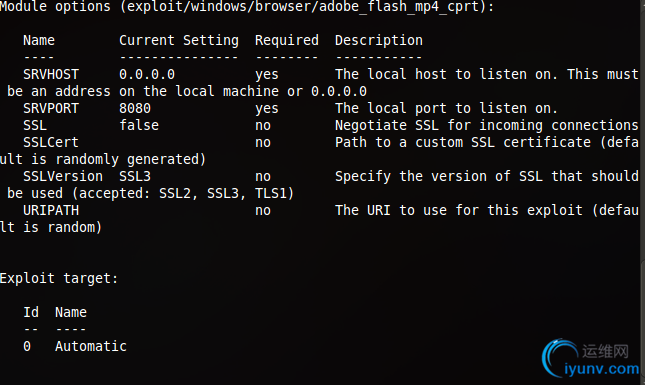Click the SRVPORT option name
645x385 pixels.
[51, 109]
